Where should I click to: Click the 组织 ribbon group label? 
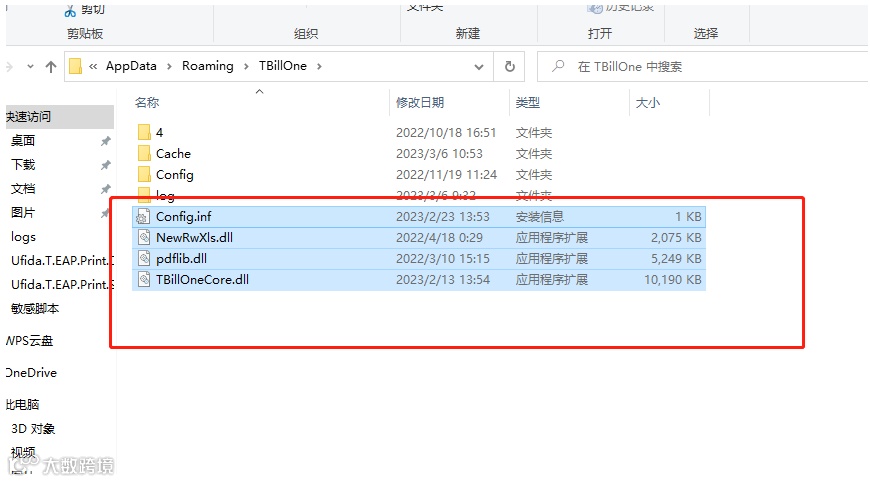point(306,33)
